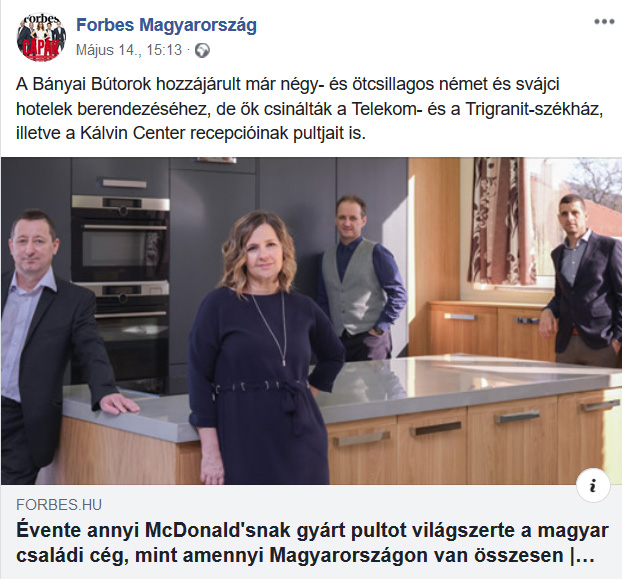
Task: Click the grey link preview footer area
Action: 311,531
